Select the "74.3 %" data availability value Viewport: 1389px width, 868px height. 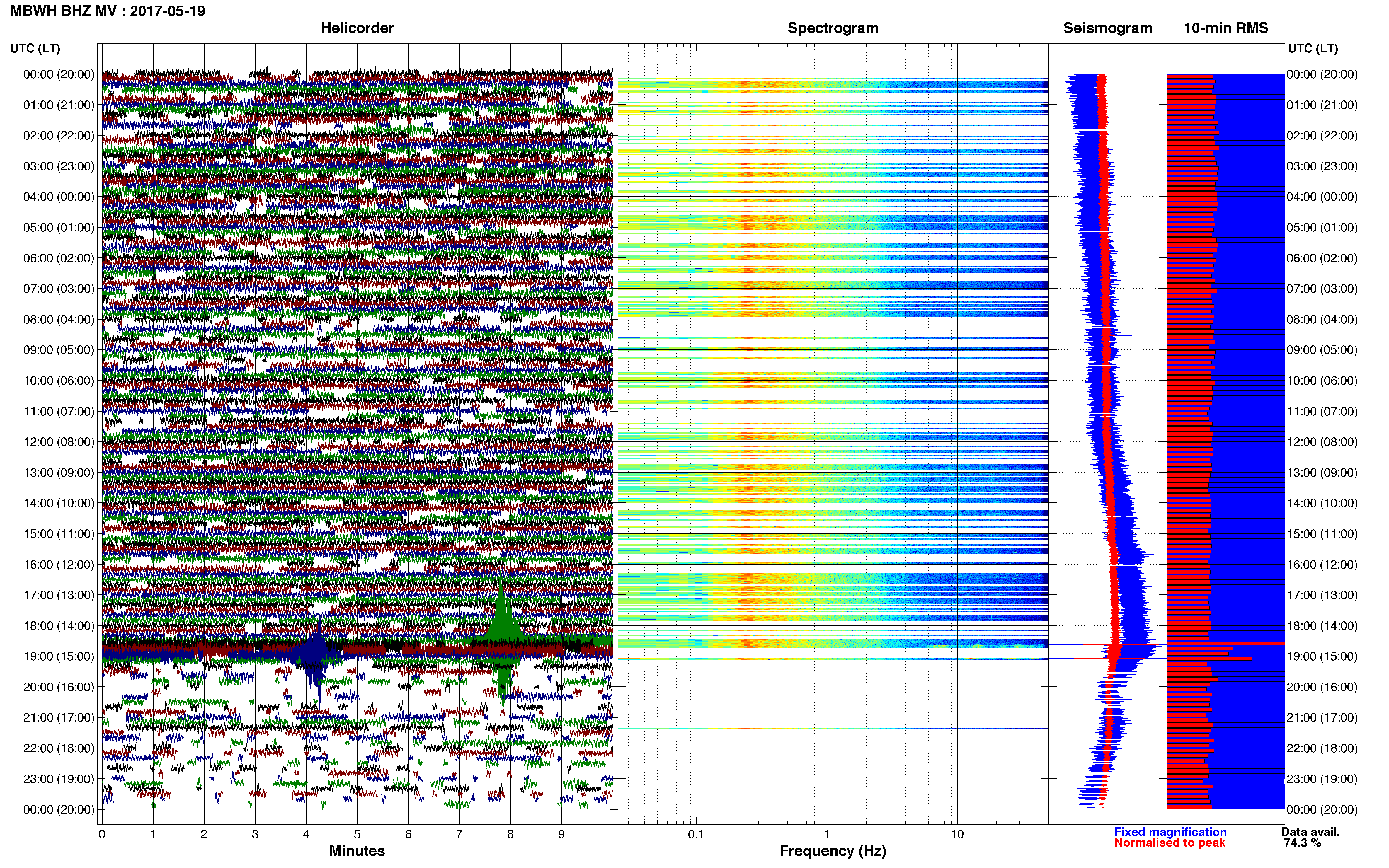tap(1302, 843)
